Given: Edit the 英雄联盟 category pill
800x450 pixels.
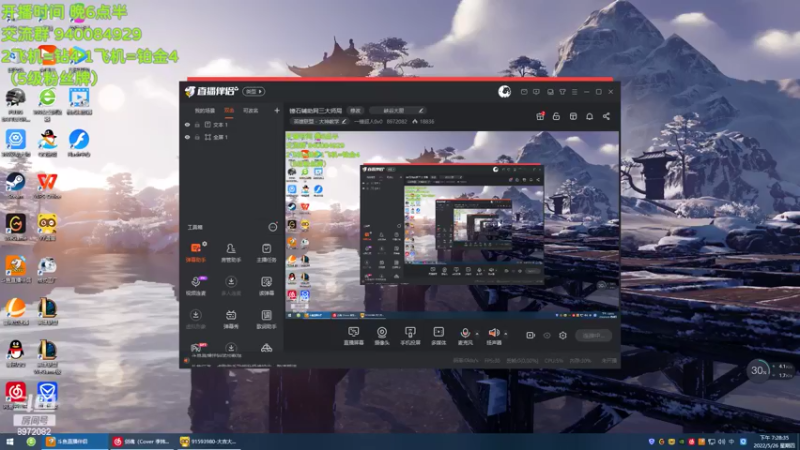Looking at the screenshot, I should click(x=319, y=121).
